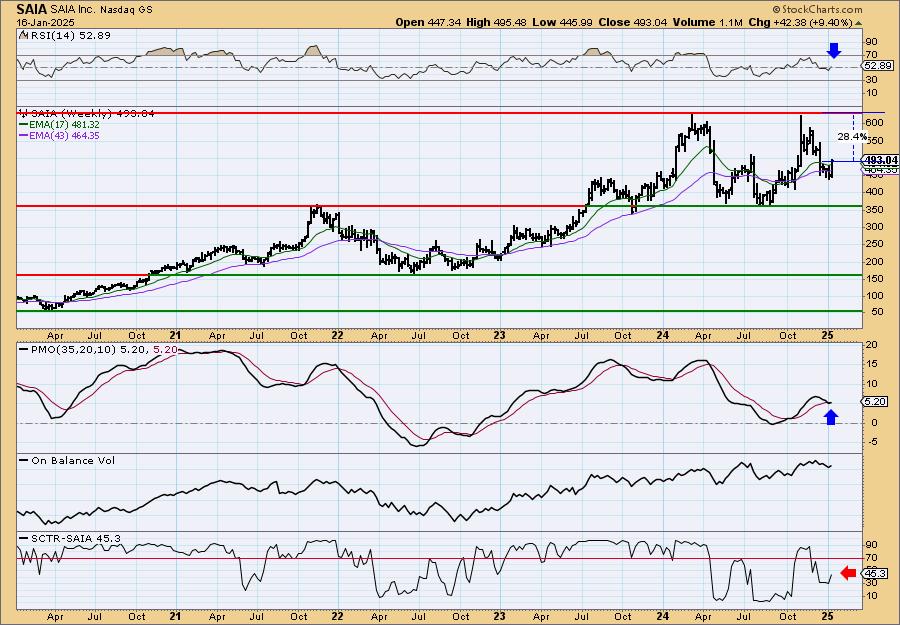Click the 5.20 PMO value tag on axis
Screen dimensions: 900x625
click(x=876, y=402)
